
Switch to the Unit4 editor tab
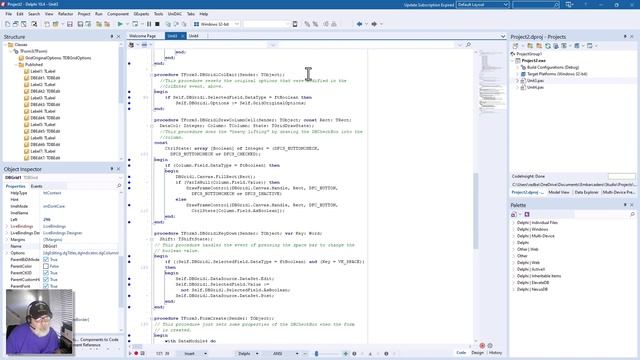click(x=194, y=36)
